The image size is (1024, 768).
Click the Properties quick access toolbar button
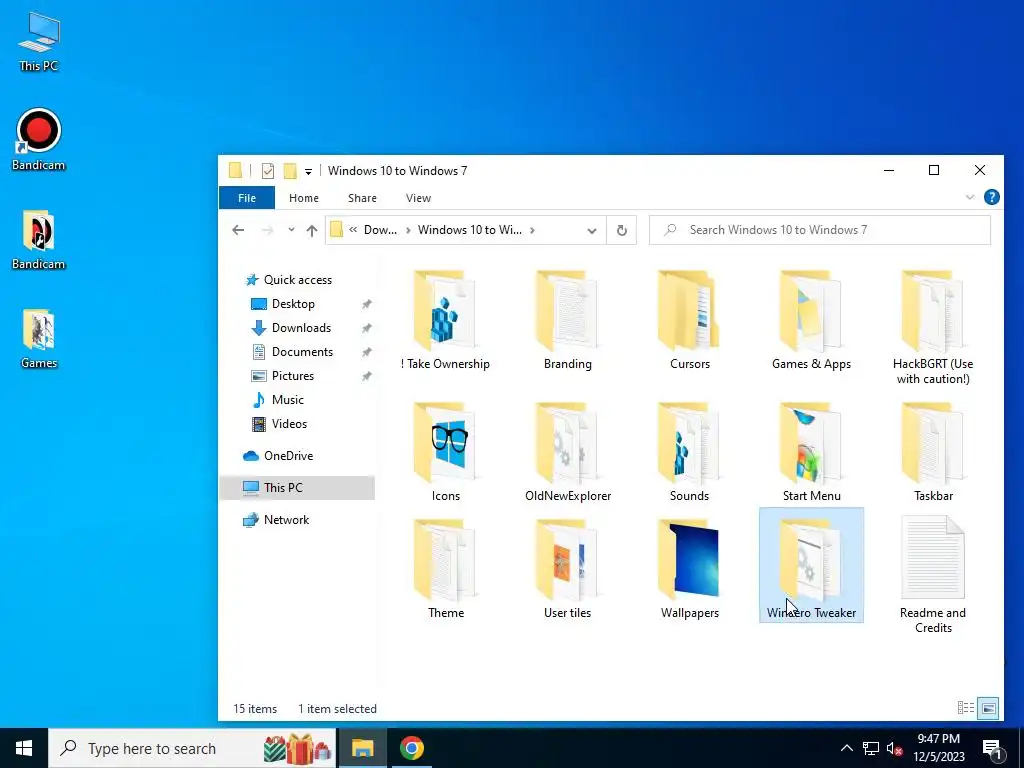click(268, 171)
